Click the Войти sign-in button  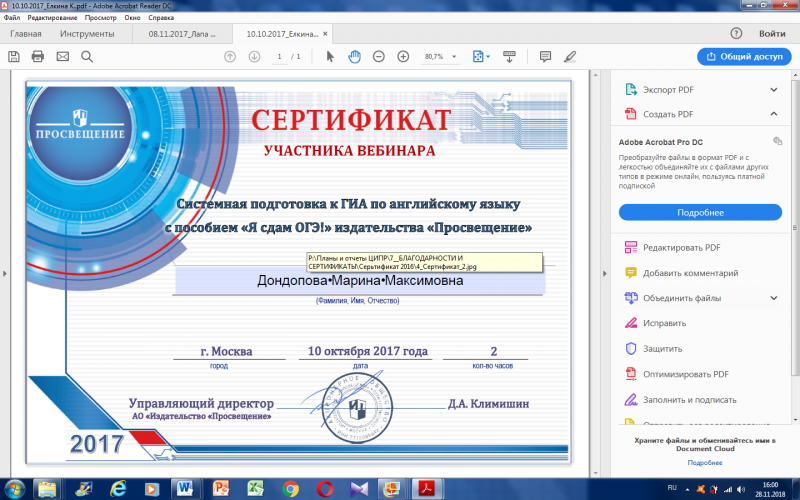[772, 34]
